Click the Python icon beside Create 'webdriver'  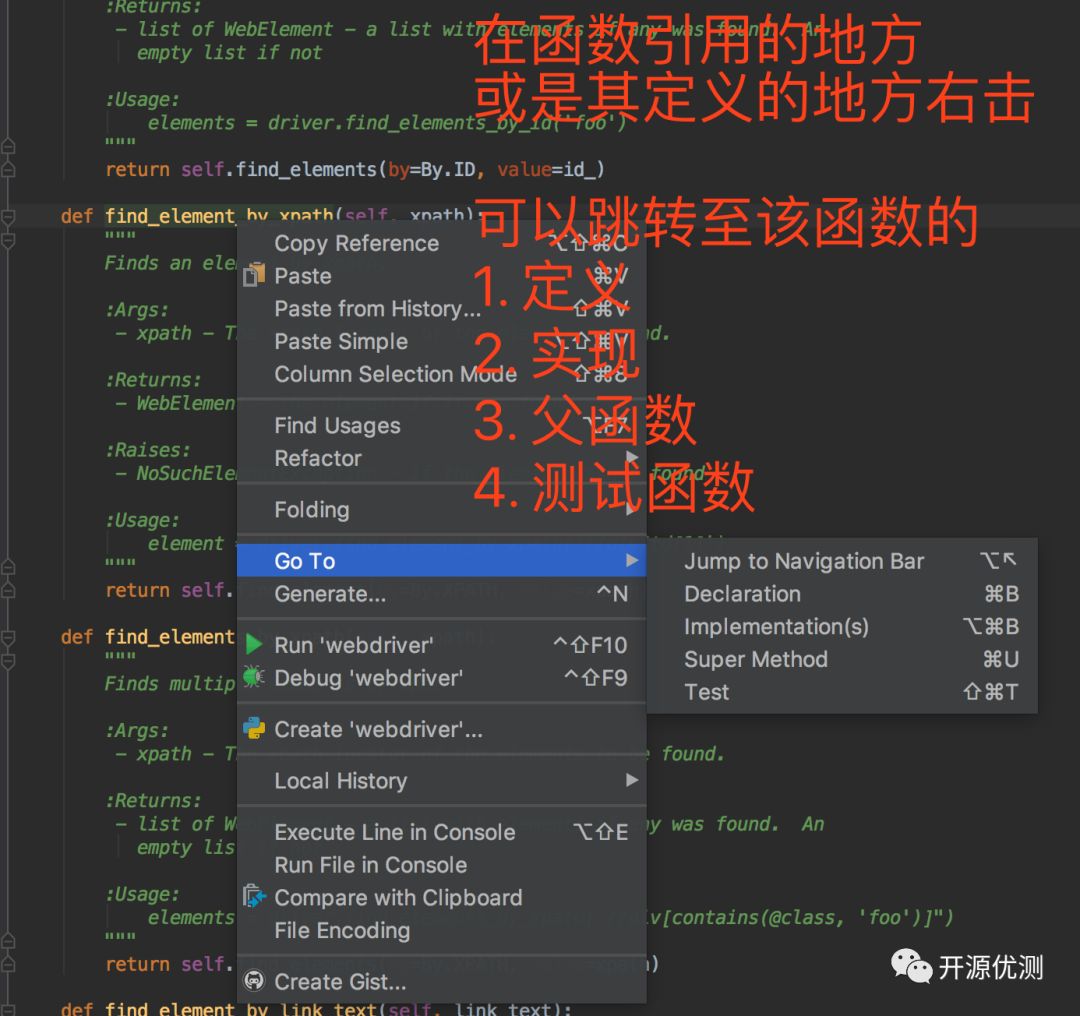click(254, 728)
